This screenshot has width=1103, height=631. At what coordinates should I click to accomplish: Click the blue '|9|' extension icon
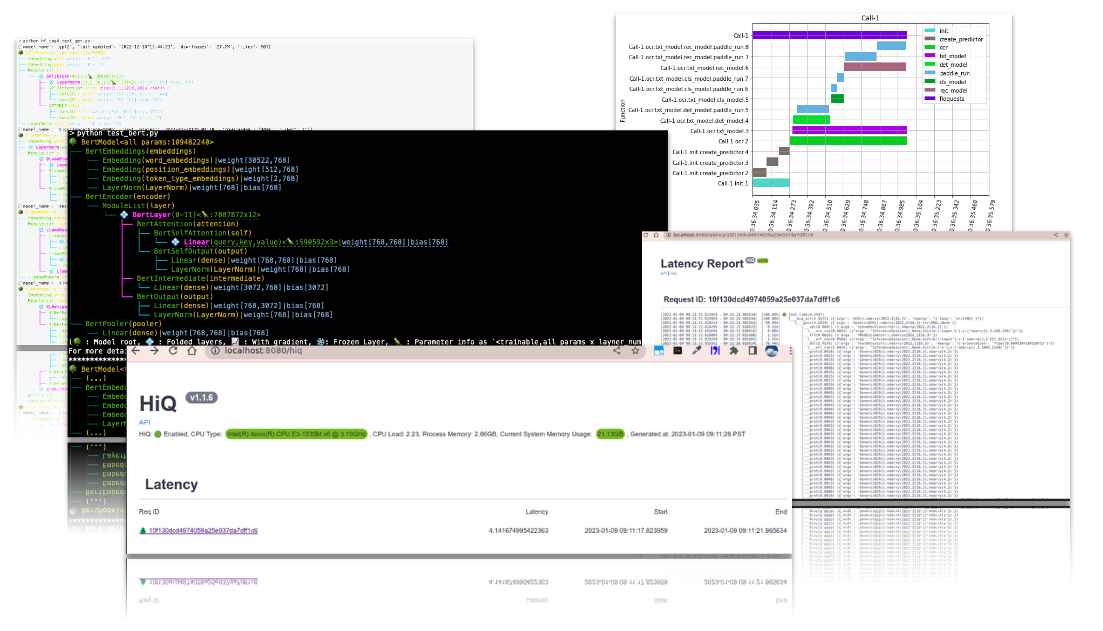click(717, 350)
